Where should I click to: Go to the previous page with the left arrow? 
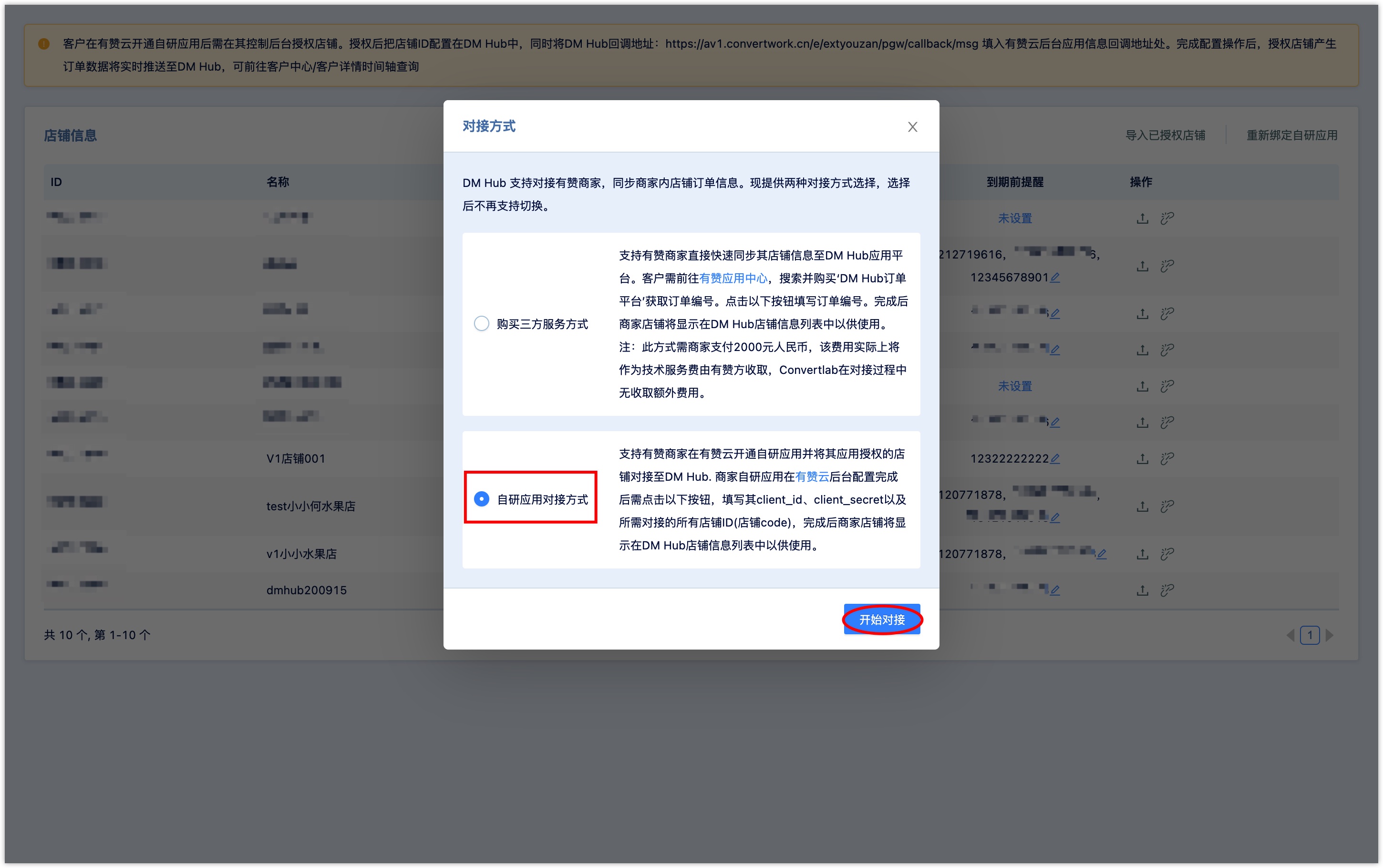[x=1290, y=635]
